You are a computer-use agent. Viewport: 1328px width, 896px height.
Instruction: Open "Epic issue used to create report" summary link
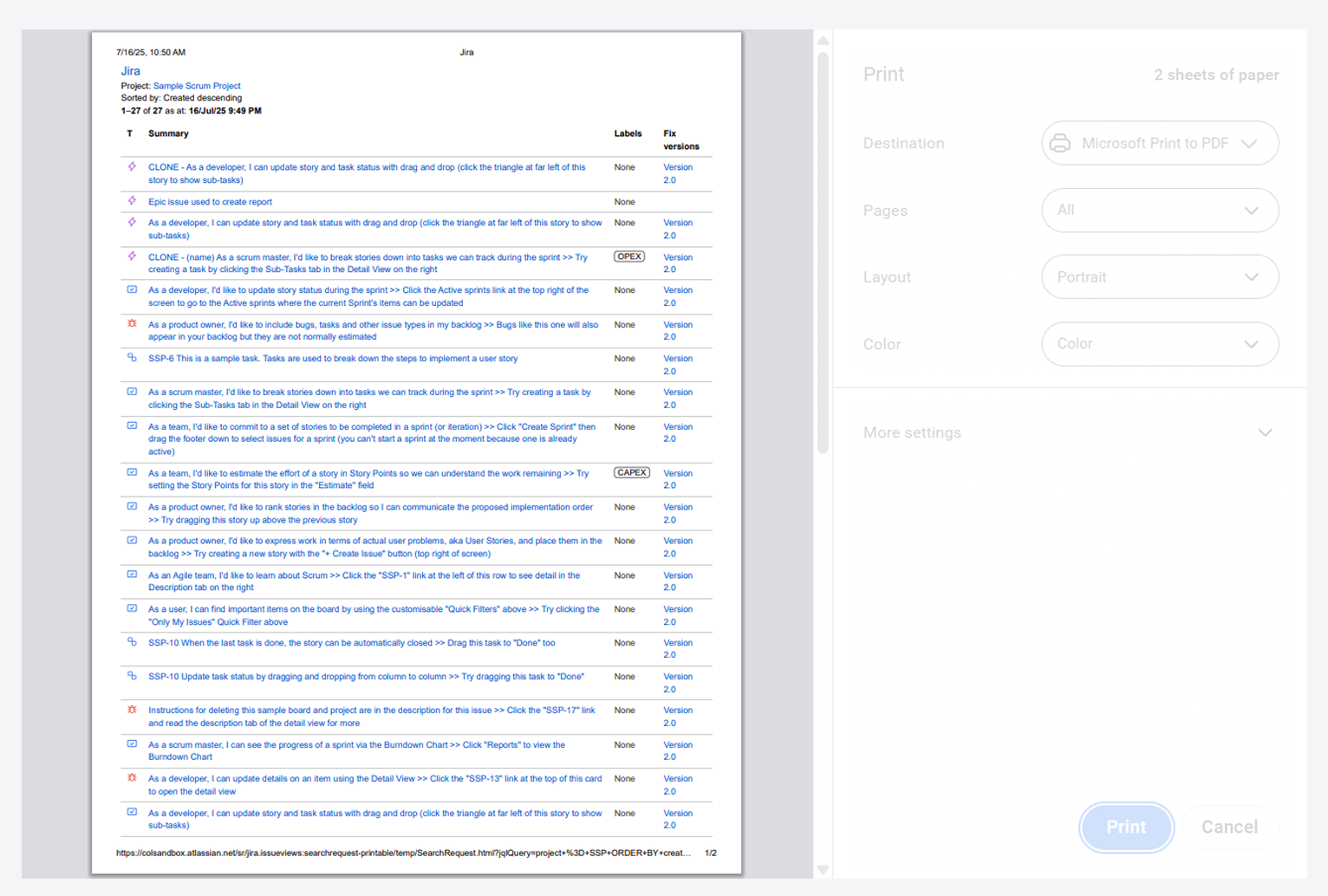tap(210, 202)
